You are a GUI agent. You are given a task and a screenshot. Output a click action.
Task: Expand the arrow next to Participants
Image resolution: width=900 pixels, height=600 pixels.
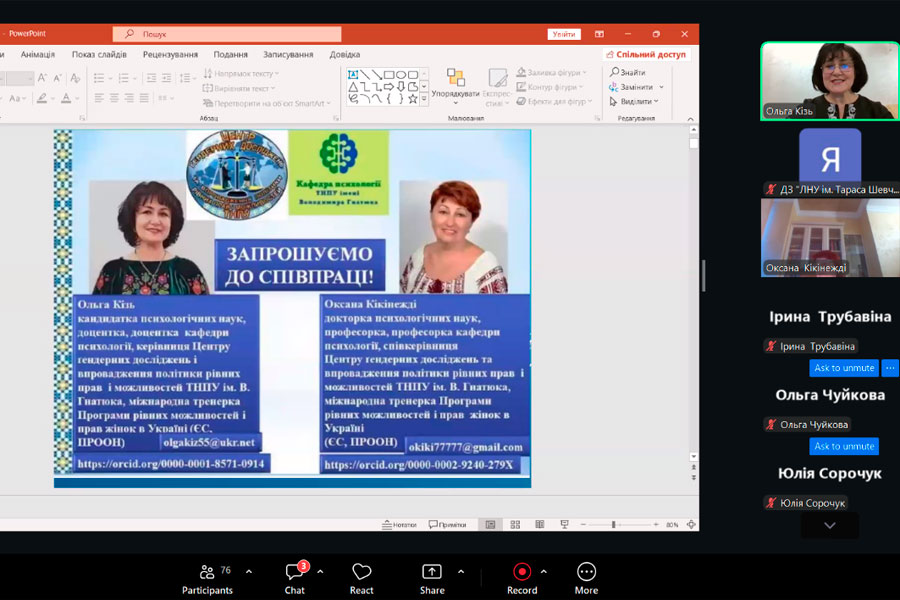[x=249, y=572]
